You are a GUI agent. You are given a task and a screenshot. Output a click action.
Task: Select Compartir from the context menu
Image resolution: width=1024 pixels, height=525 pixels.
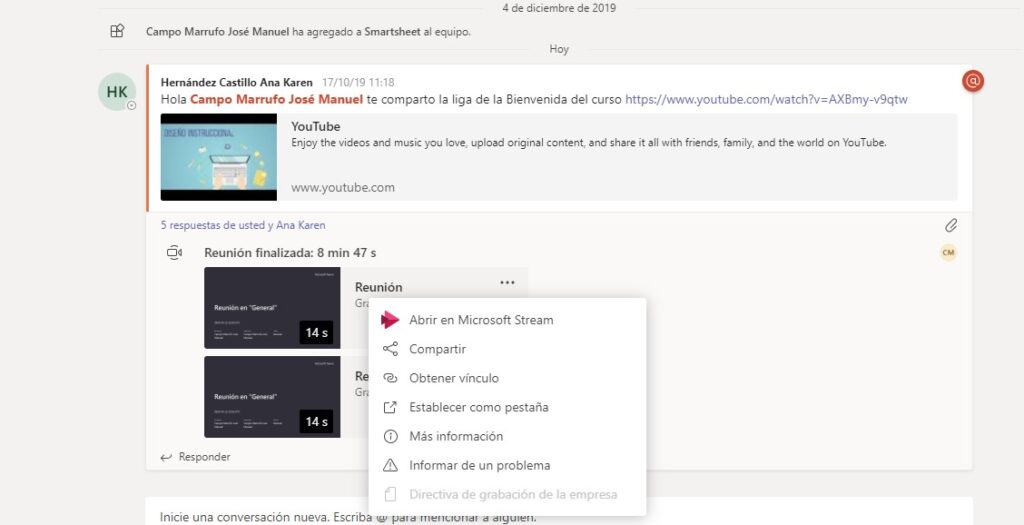click(437, 349)
